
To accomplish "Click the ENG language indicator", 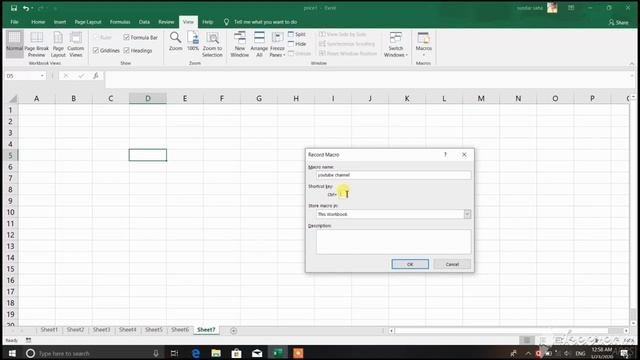I will [580, 353].
